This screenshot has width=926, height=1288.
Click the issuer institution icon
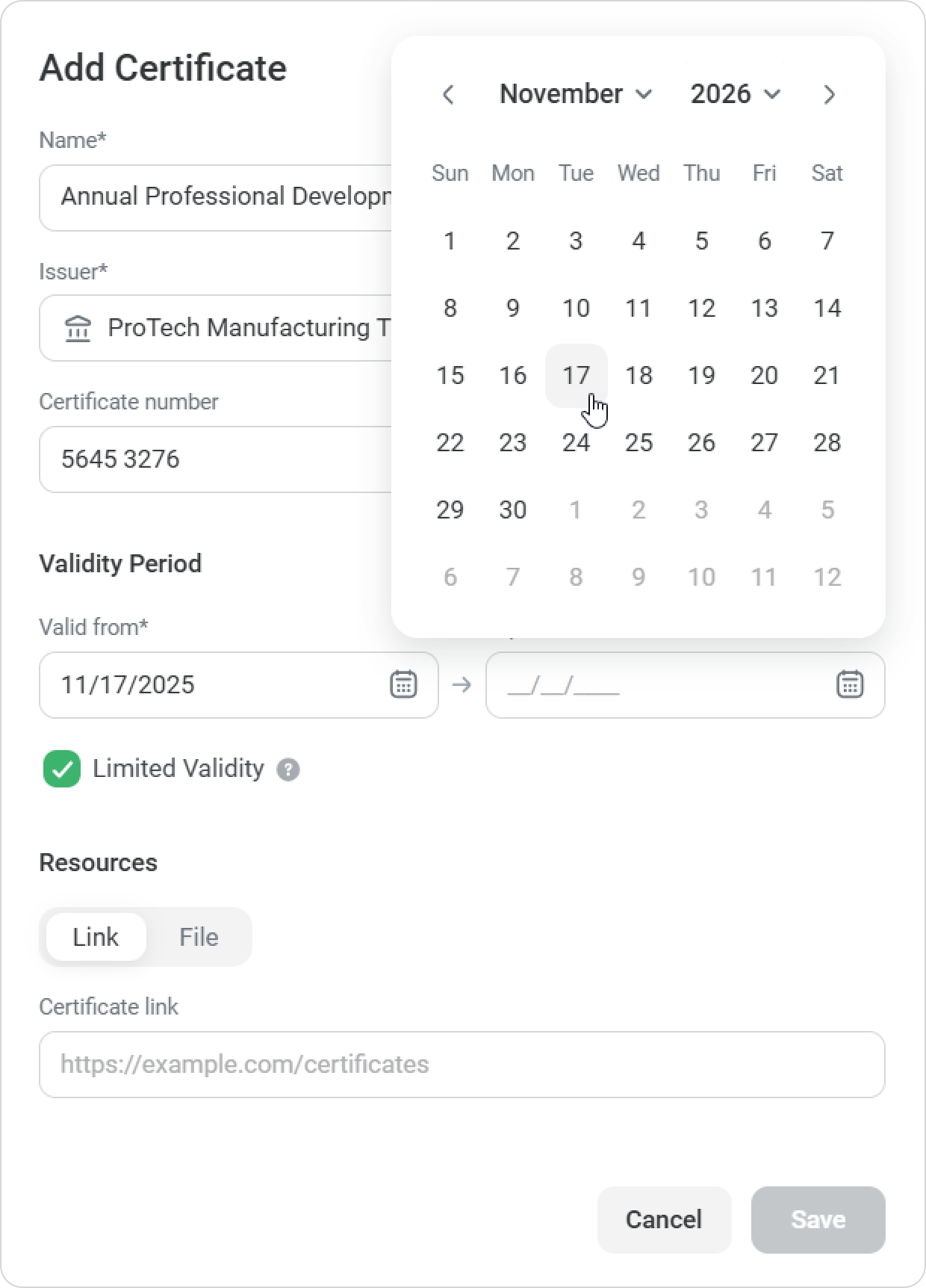coord(78,328)
